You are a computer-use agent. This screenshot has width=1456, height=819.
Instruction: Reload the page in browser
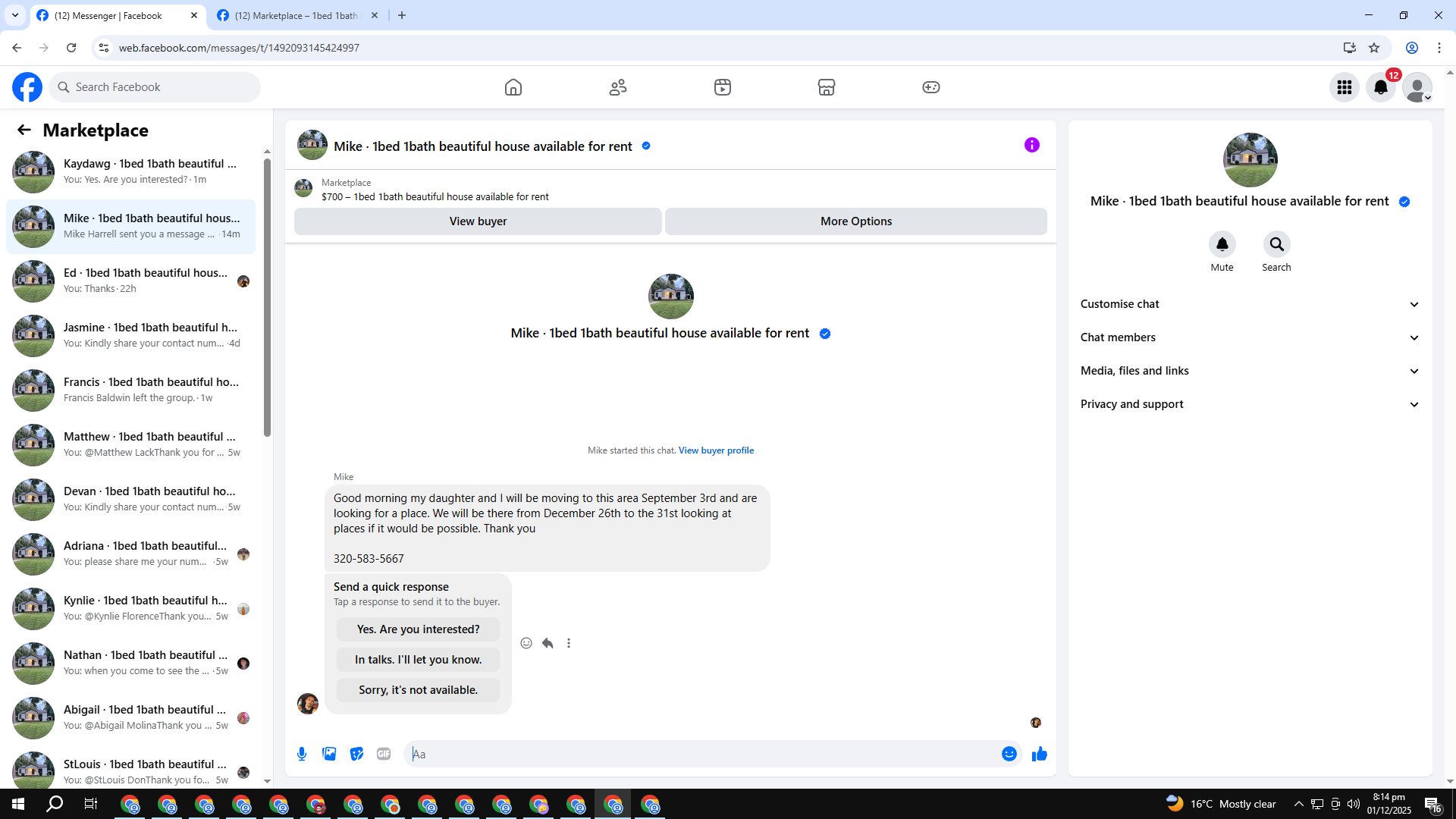[71, 48]
